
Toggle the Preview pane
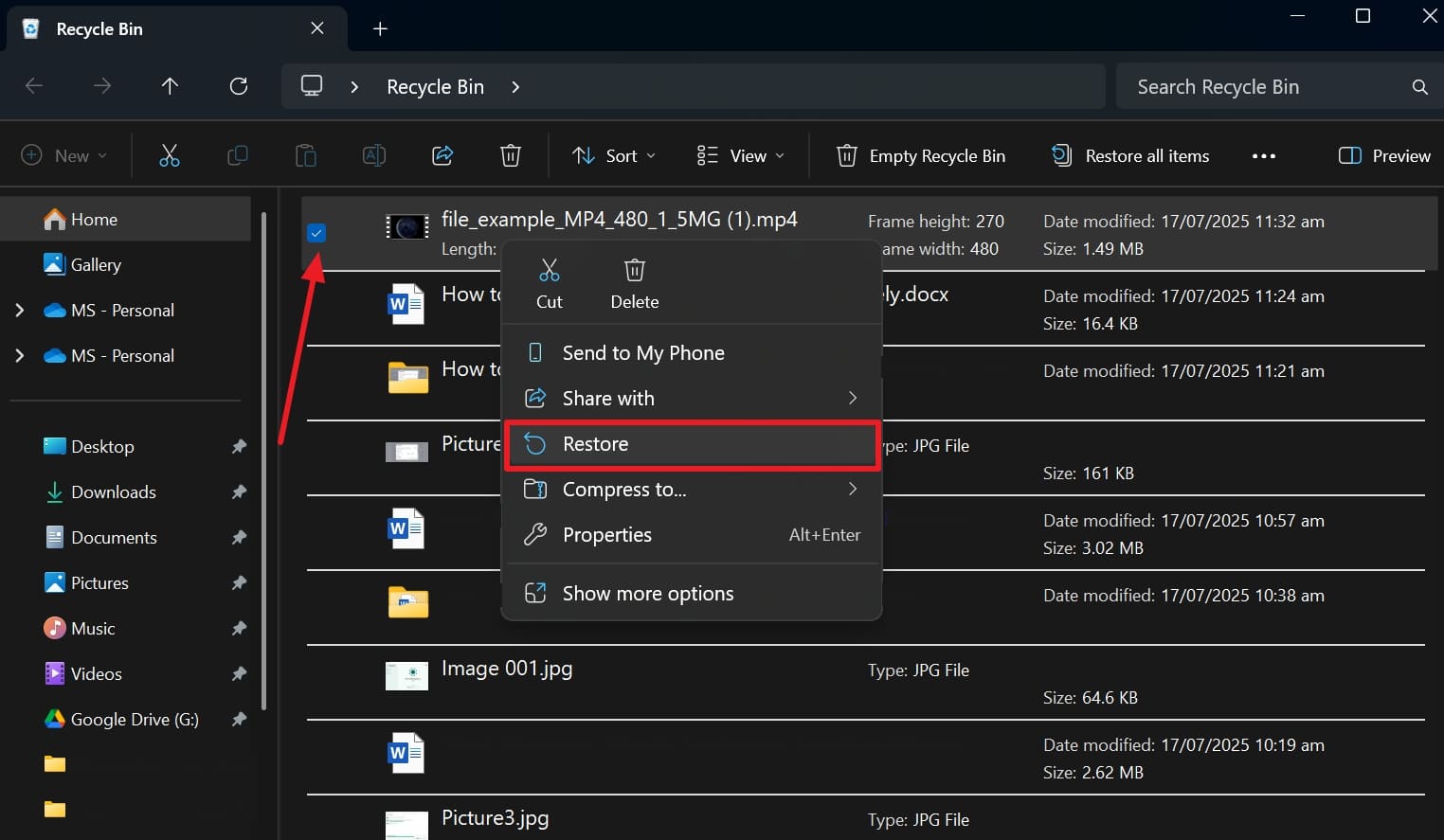(x=1383, y=155)
